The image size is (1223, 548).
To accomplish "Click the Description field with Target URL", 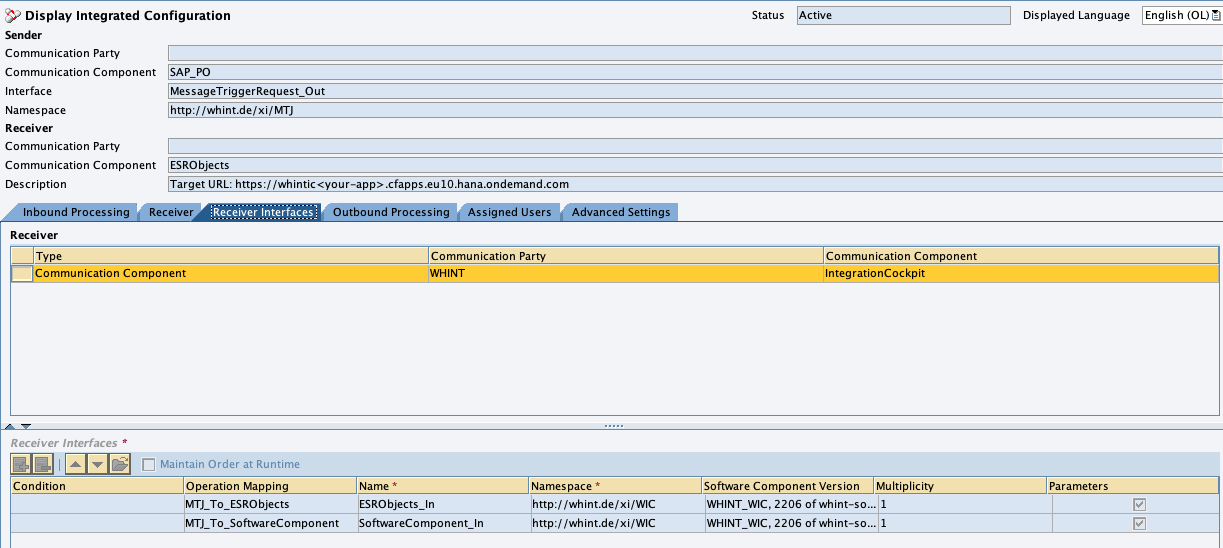I will coord(694,184).
